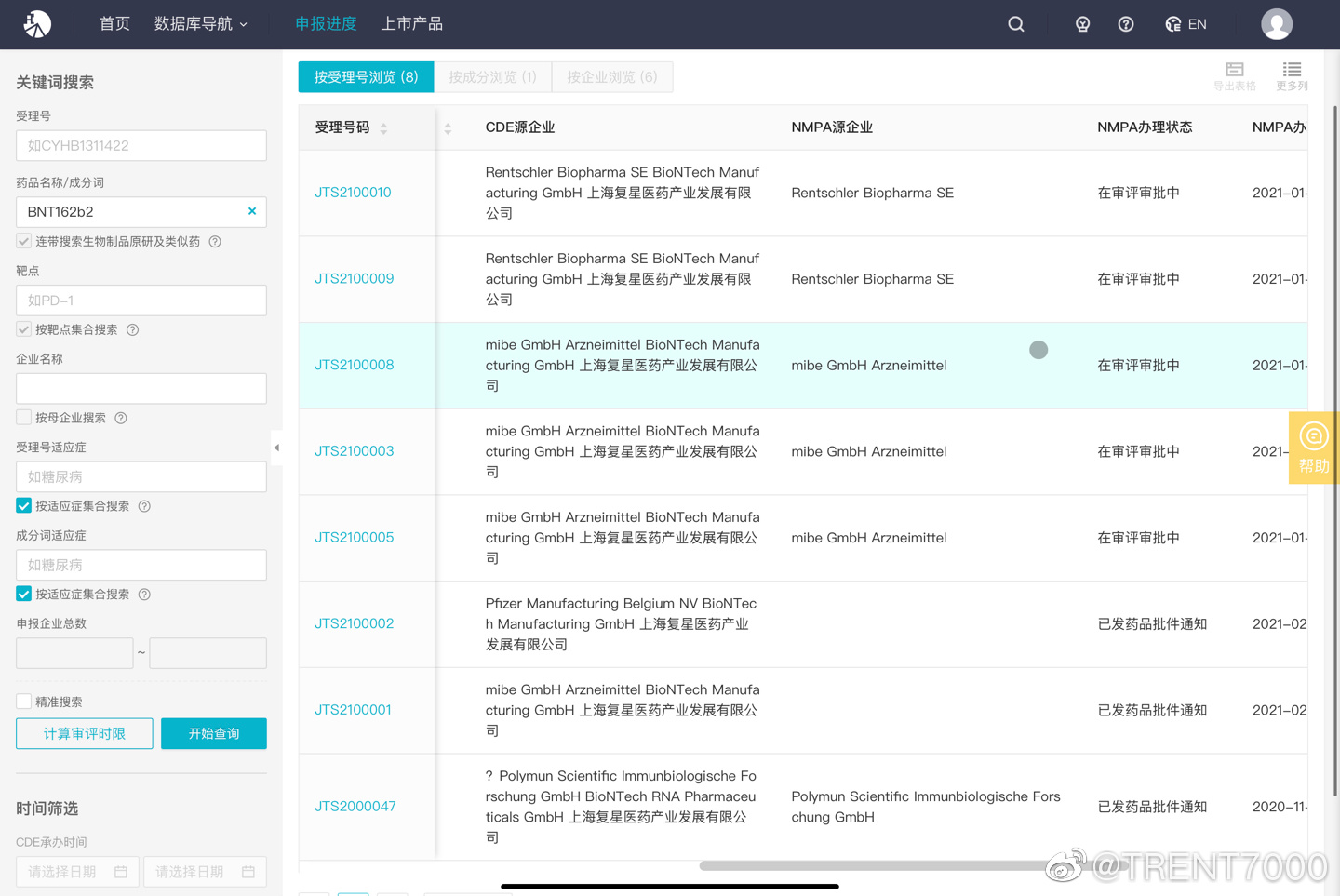Image resolution: width=1340 pixels, height=896 pixels.
Task: Click the site logo icon
Action: (37, 24)
